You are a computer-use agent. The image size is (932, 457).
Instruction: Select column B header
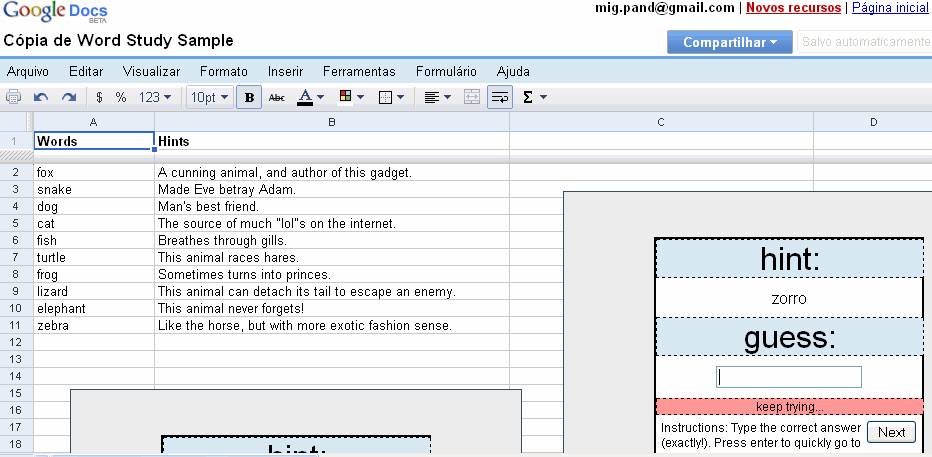332,122
